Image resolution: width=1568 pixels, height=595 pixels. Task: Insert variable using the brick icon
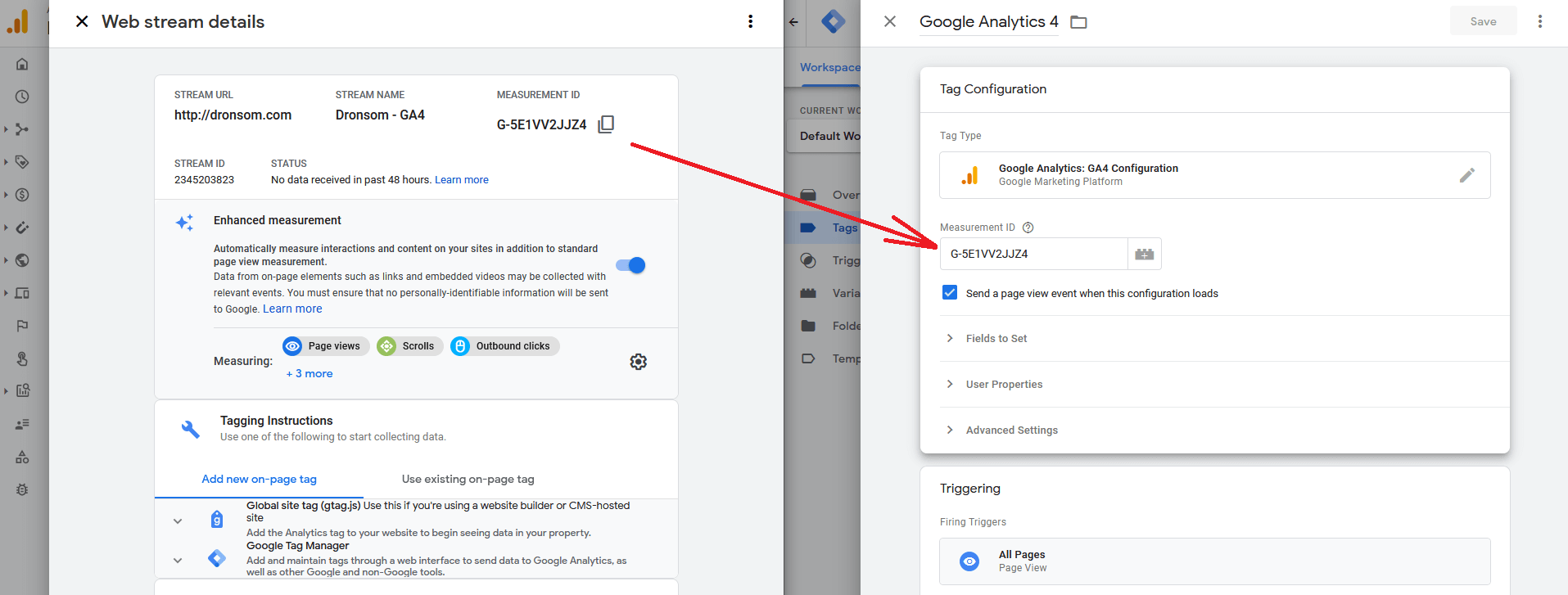[x=1145, y=254]
